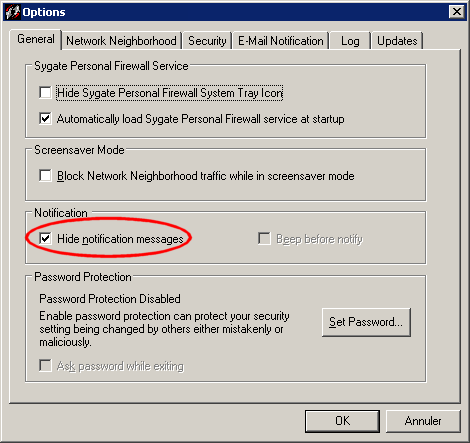This screenshot has width=470, height=443.
Task: Toggle the Beep before notify checkbox
Action: click(265, 239)
